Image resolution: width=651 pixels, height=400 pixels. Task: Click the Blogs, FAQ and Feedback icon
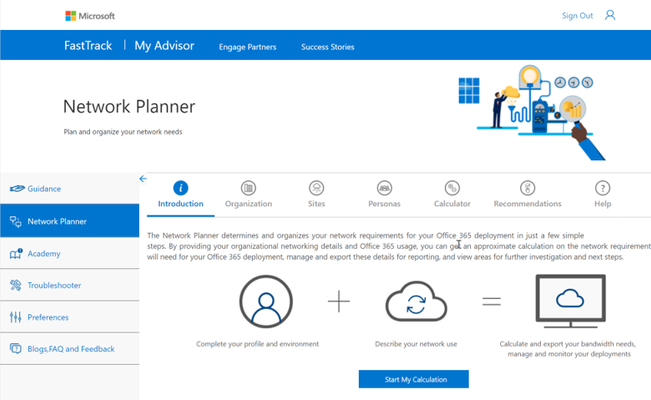pos(15,349)
